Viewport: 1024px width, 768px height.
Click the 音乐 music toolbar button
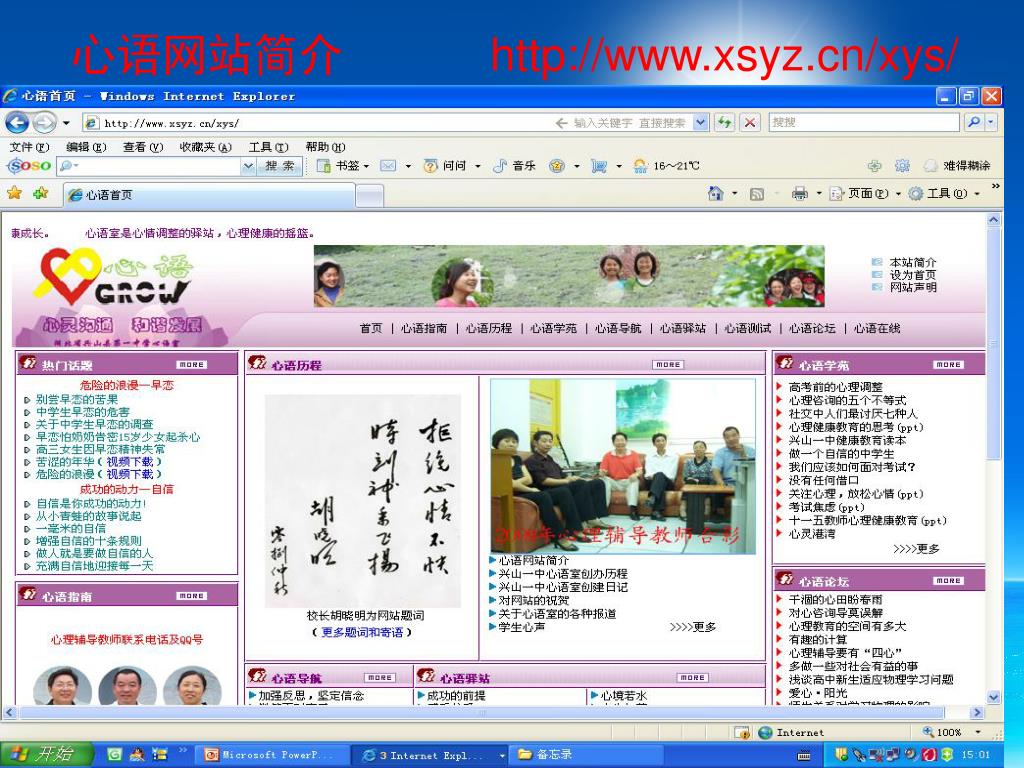click(x=515, y=166)
